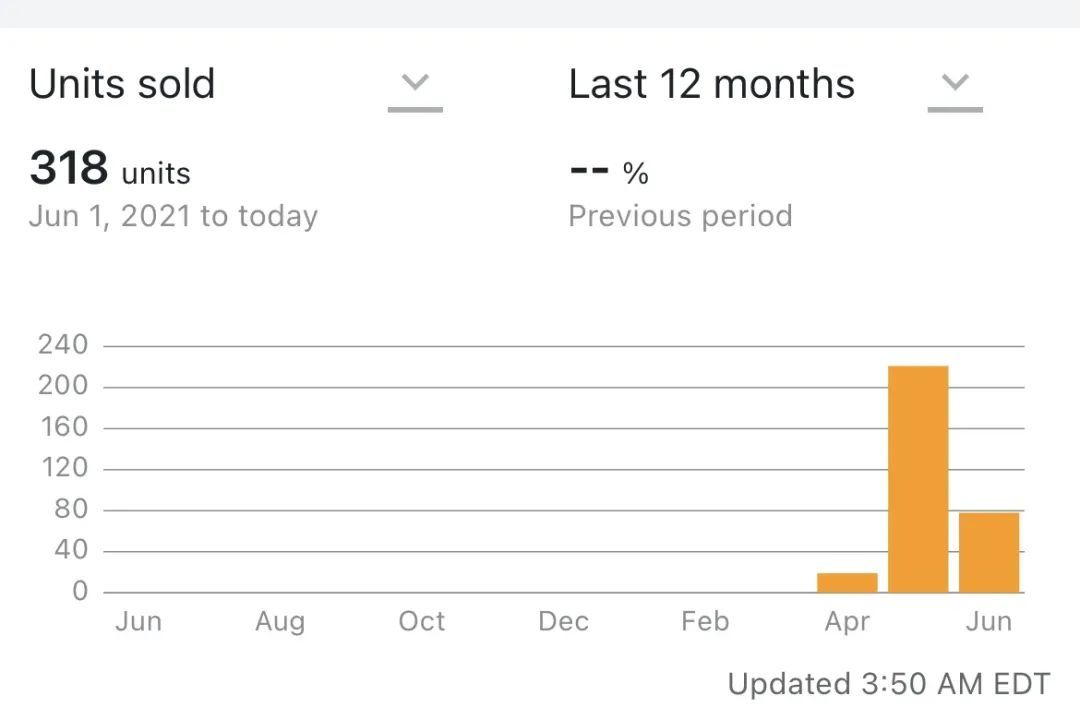Image resolution: width=1080 pixels, height=720 pixels.
Task: Click the 318 units total value
Action: [x=110, y=168]
